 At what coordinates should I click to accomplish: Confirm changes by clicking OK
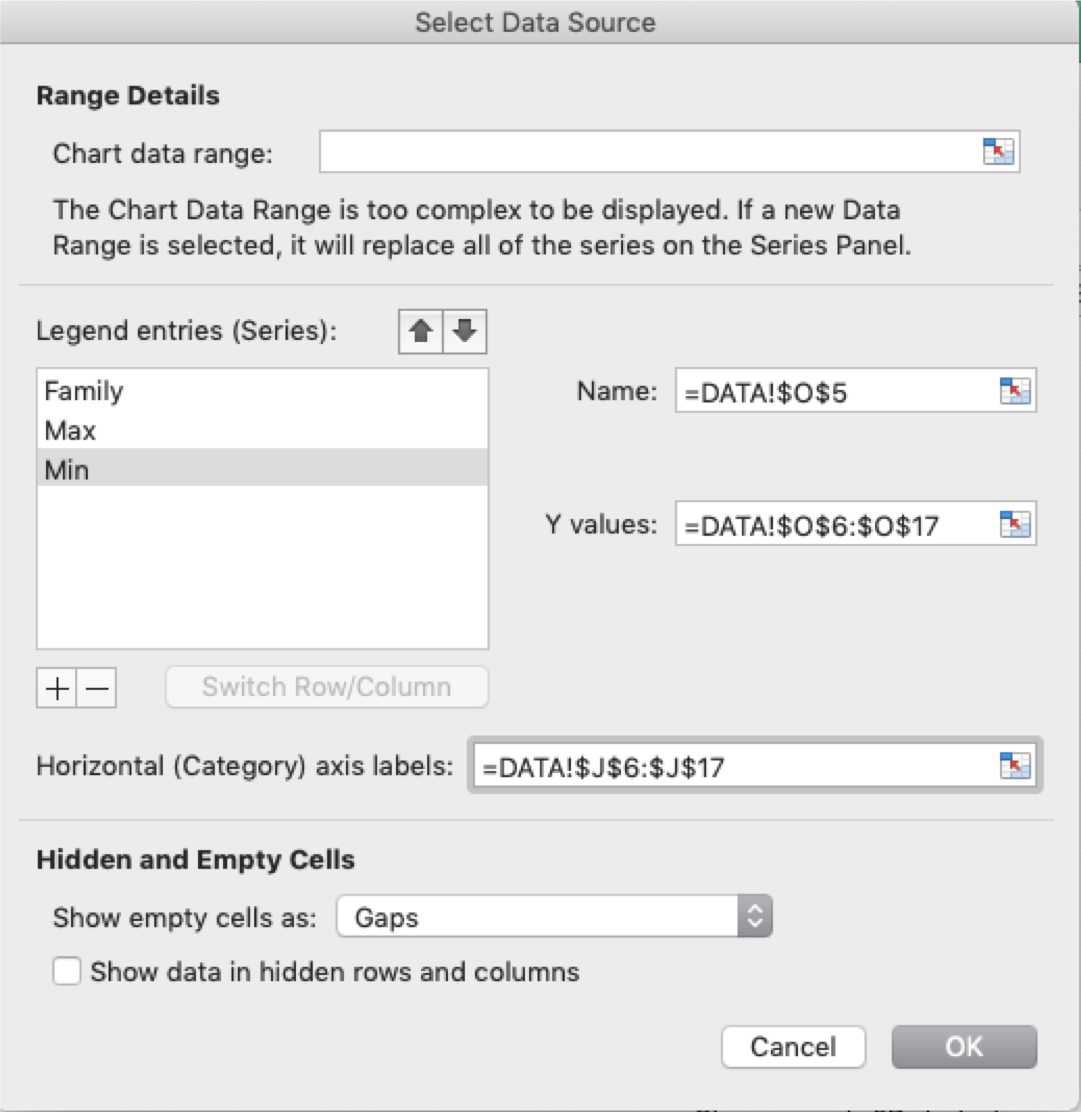pyautogui.click(x=963, y=1046)
